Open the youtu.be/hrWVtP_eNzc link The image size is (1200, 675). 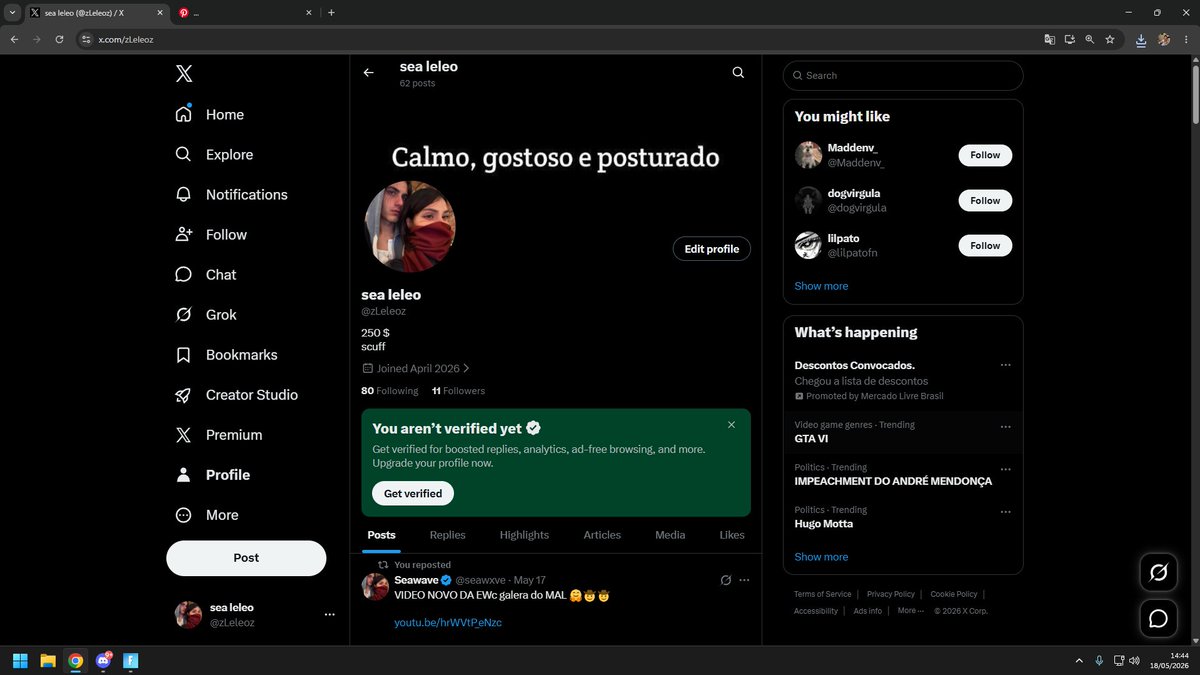(x=448, y=623)
